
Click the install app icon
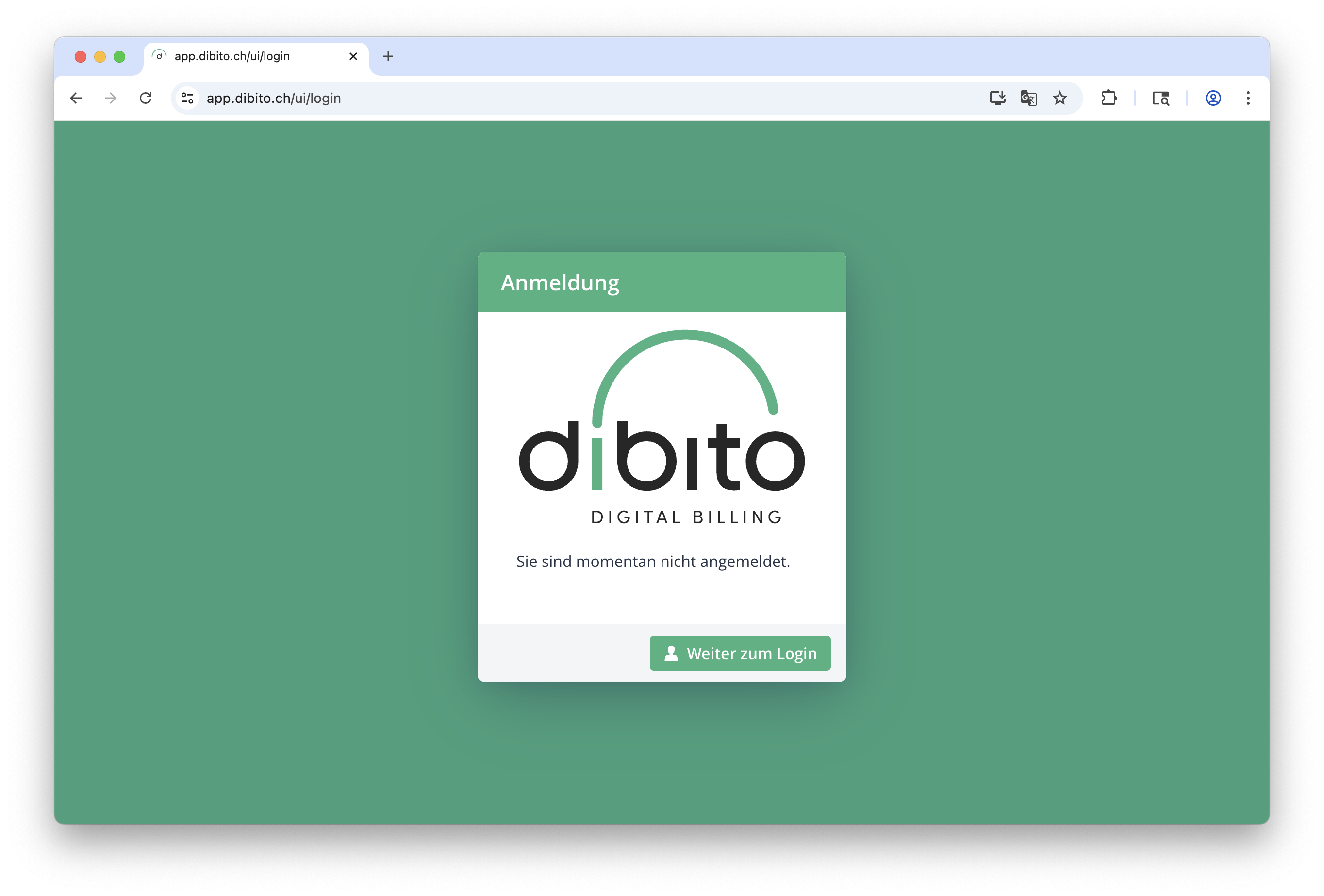tap(997, 98)
